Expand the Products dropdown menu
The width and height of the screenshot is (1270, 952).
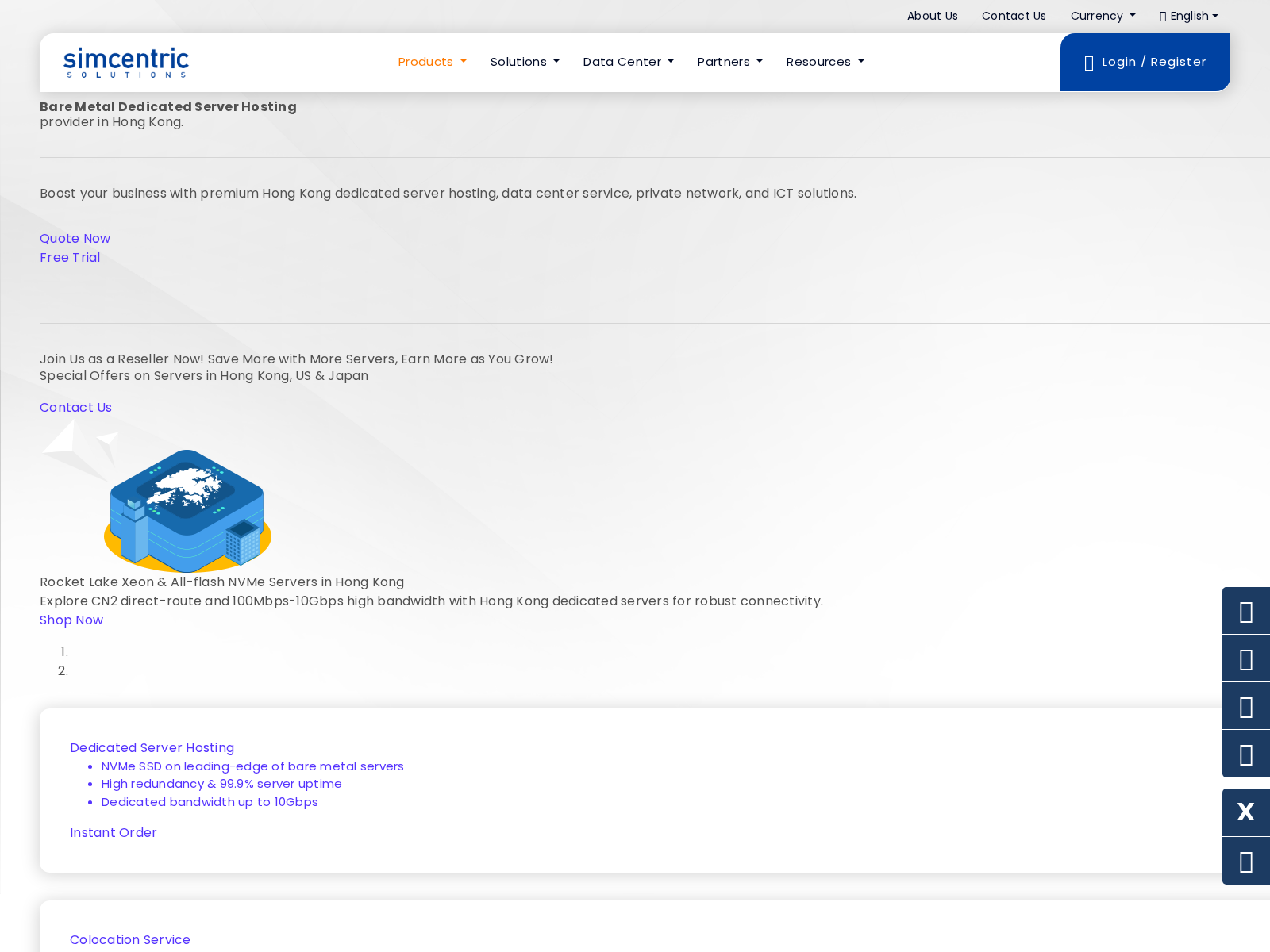tap(432, 62)
